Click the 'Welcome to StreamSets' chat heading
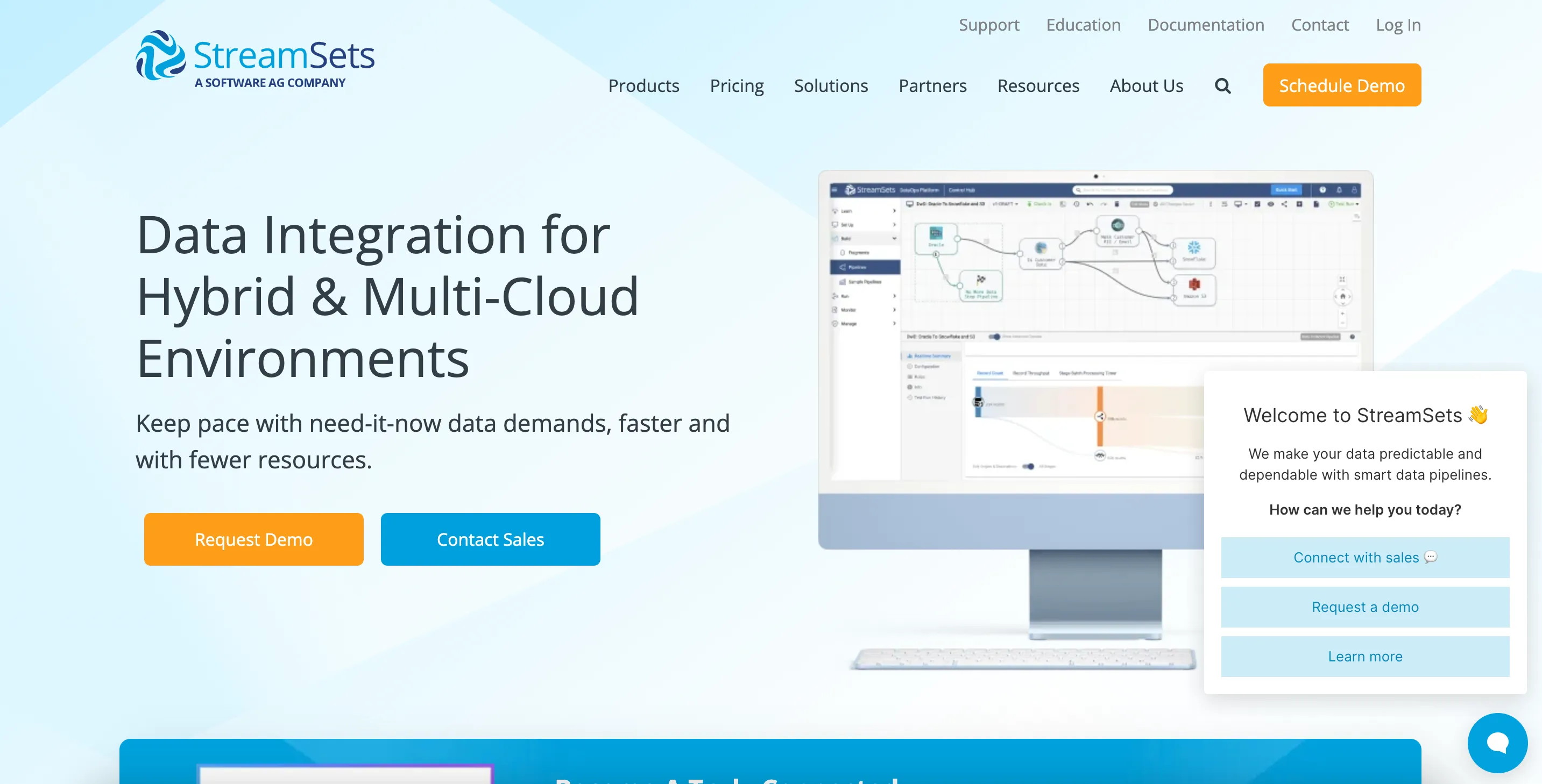 pyautogui.click(x=1365, y=415)
